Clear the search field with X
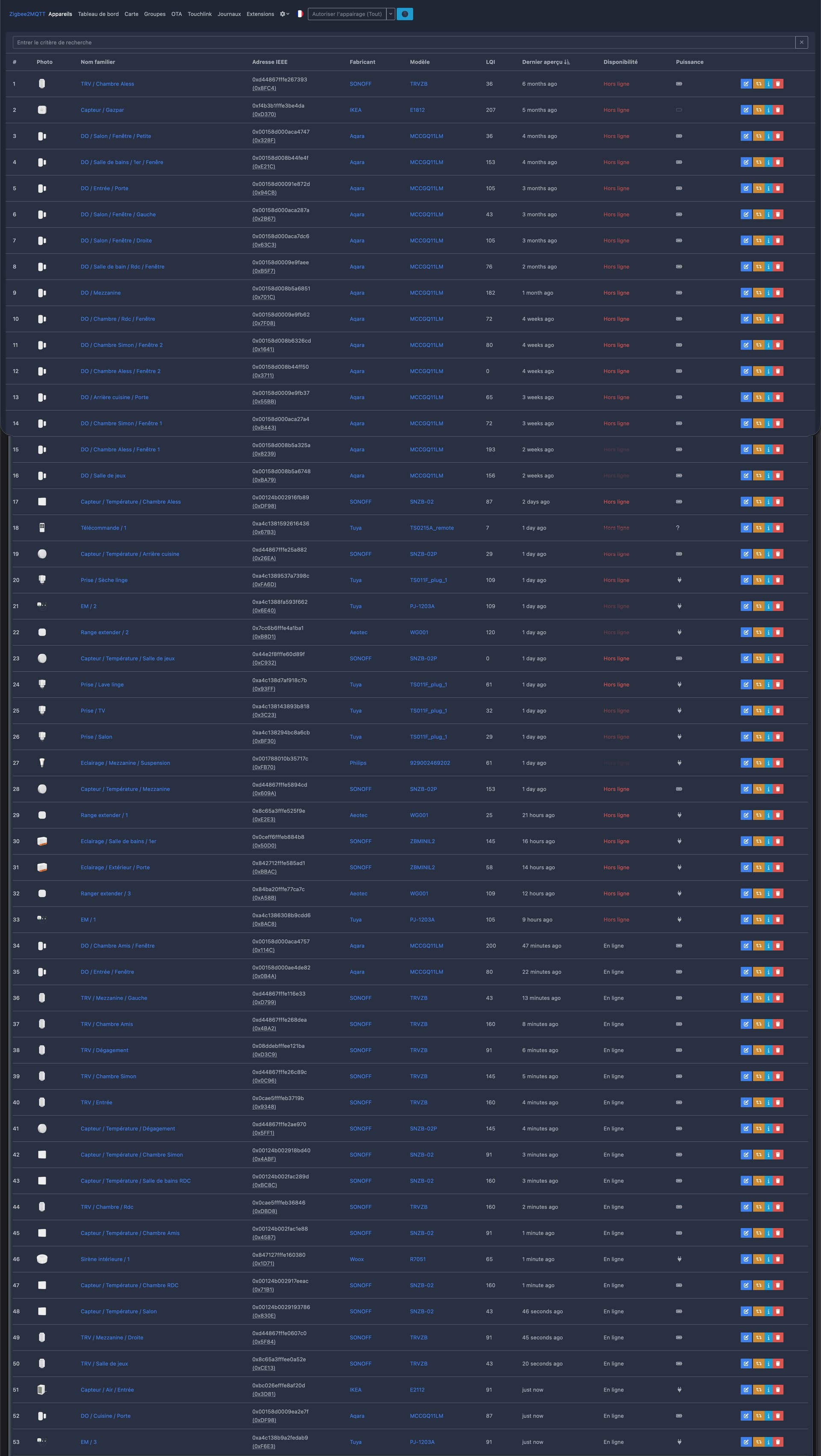This screenshot has height=1456, width=821. coord(801,42)
